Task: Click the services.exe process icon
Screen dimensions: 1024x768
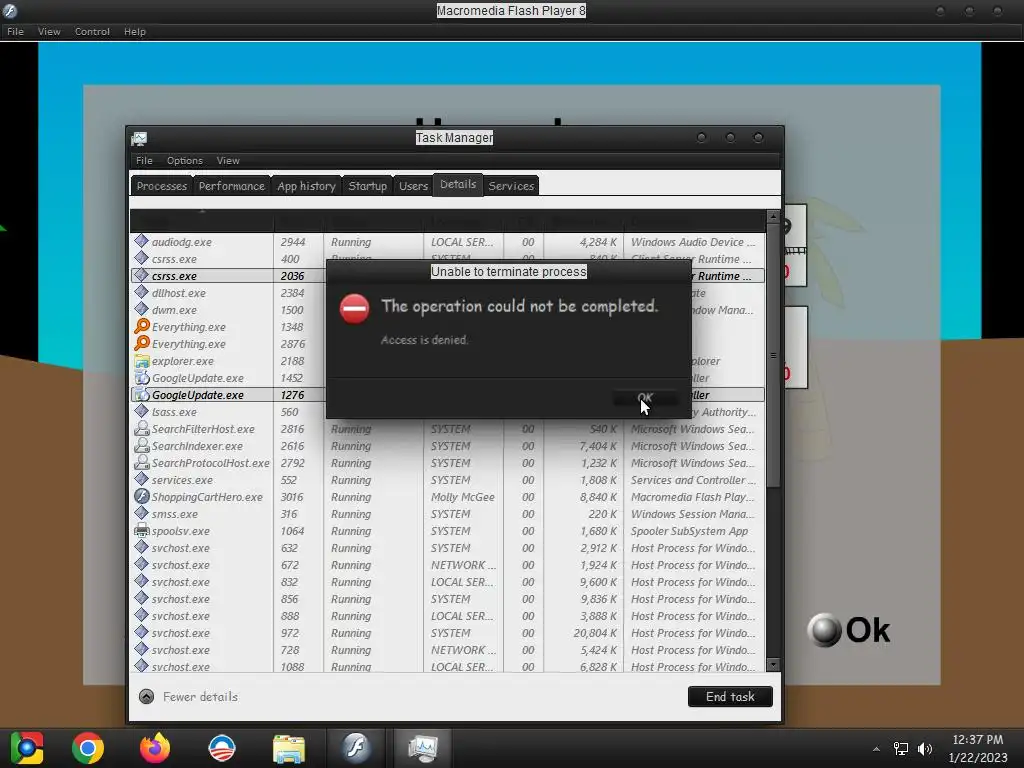Action: pyautogui.click(x=141, y=479)
